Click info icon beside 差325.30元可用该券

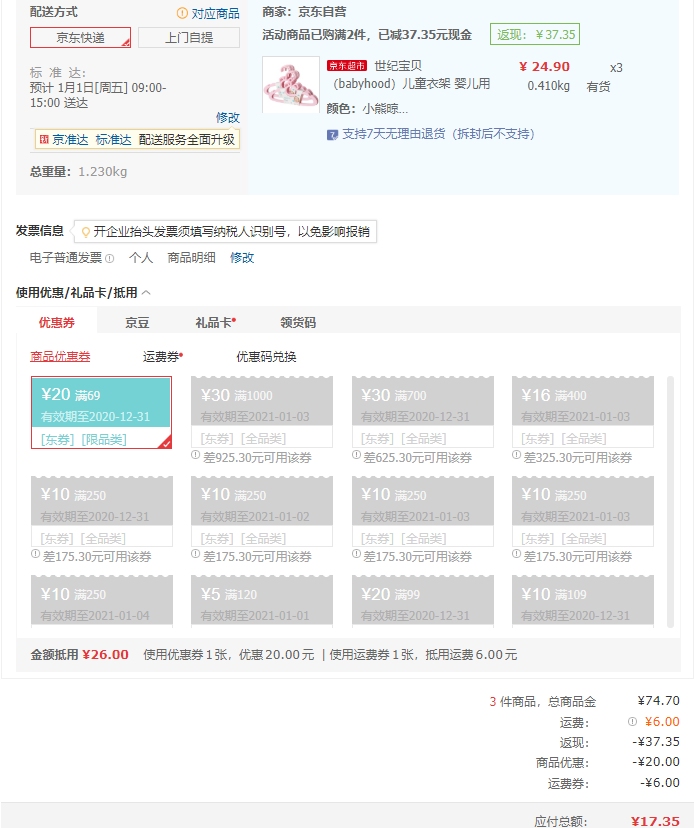point(517,455)
